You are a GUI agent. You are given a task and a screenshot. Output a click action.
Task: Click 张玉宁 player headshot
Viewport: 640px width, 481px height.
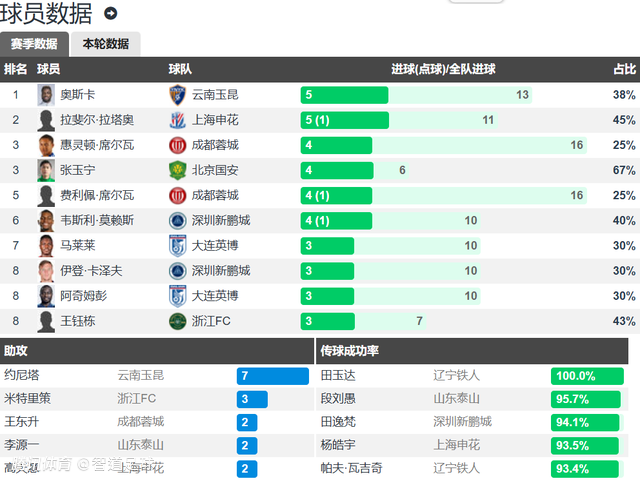(x=45, y=170)
